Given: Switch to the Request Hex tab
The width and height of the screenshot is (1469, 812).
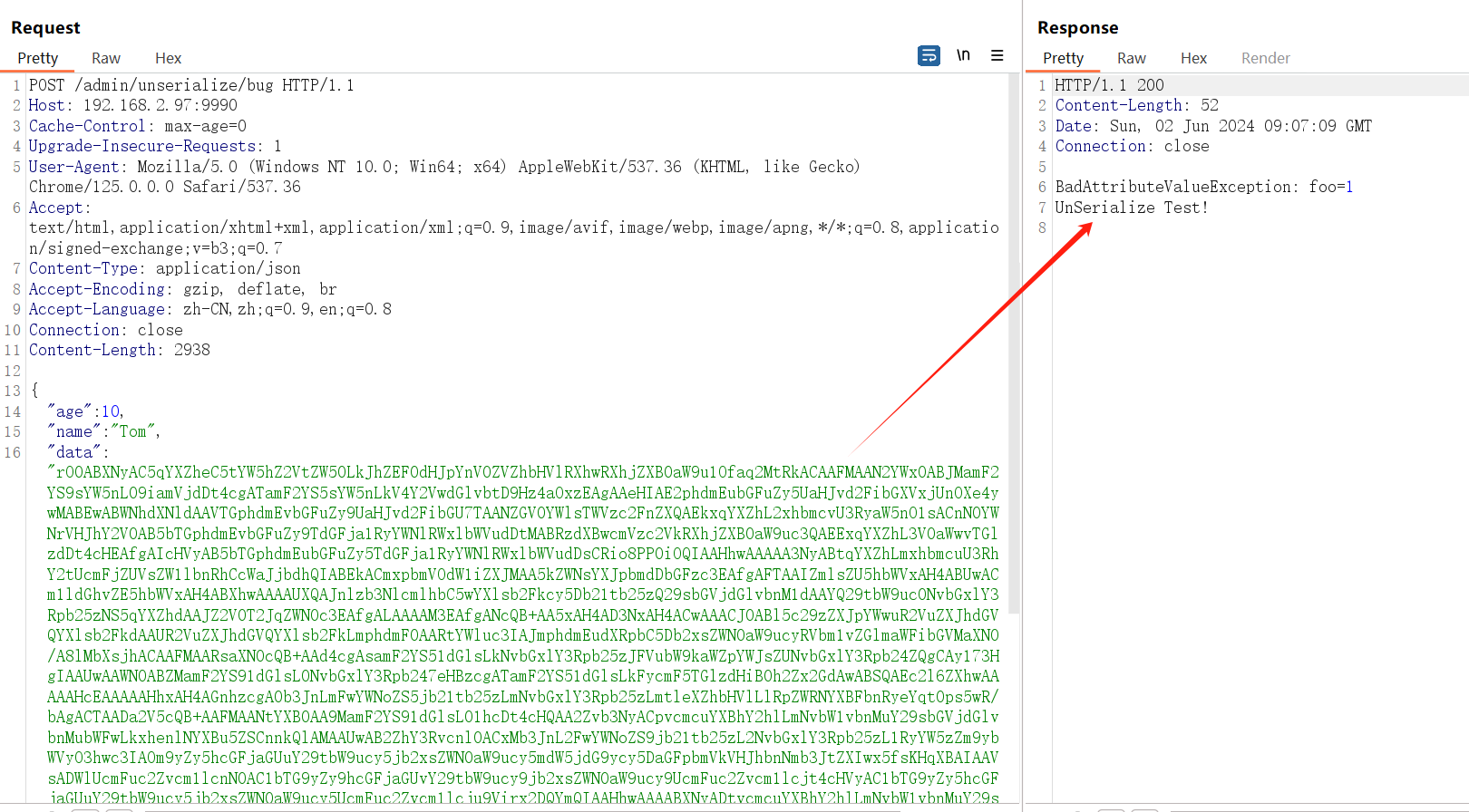Looking at the screenshot, I should [x=168, y=58].
